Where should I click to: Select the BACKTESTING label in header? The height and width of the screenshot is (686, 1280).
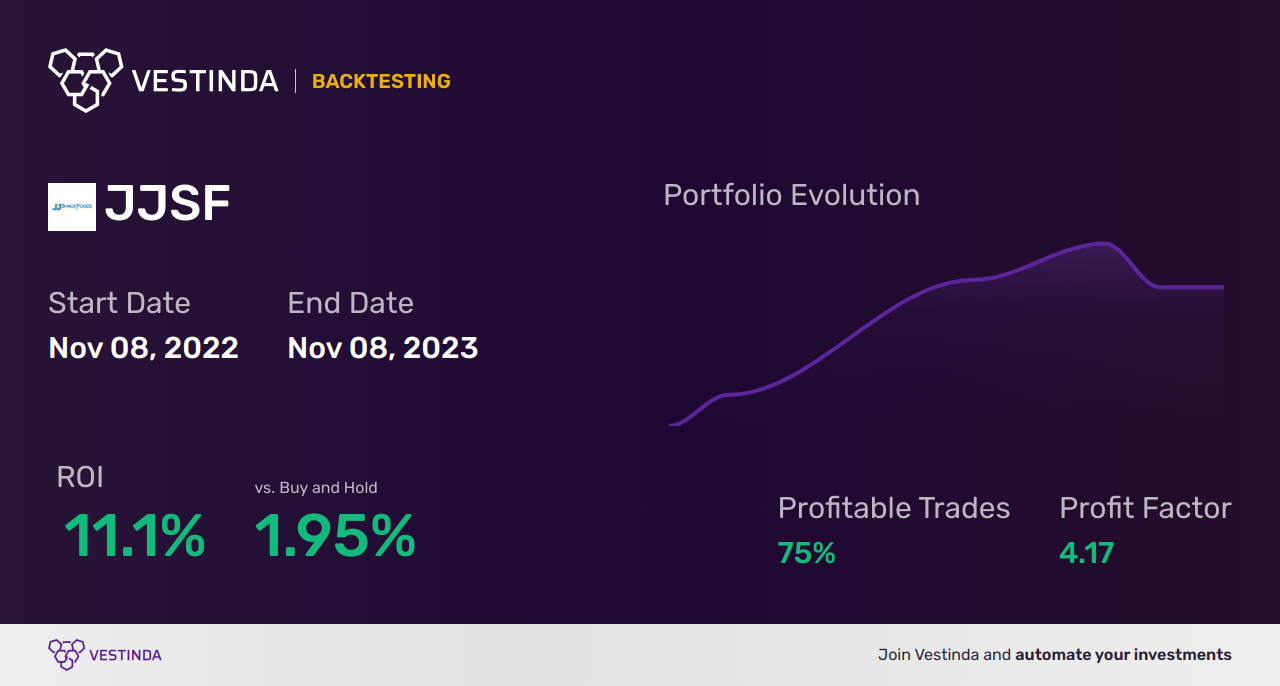[x=381, y=81]
